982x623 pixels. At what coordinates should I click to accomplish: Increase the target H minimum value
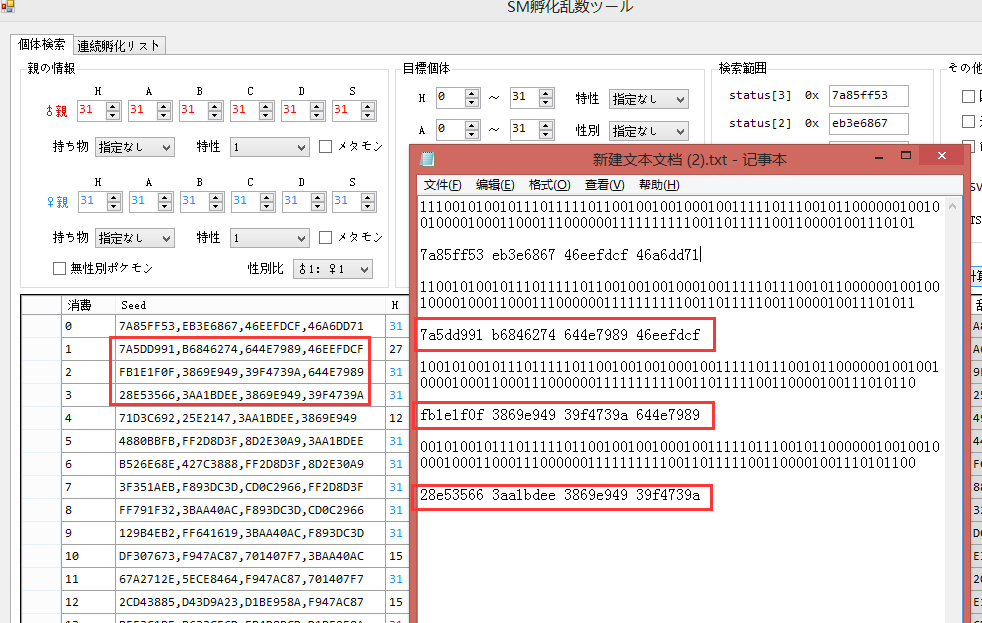point(472,93)
